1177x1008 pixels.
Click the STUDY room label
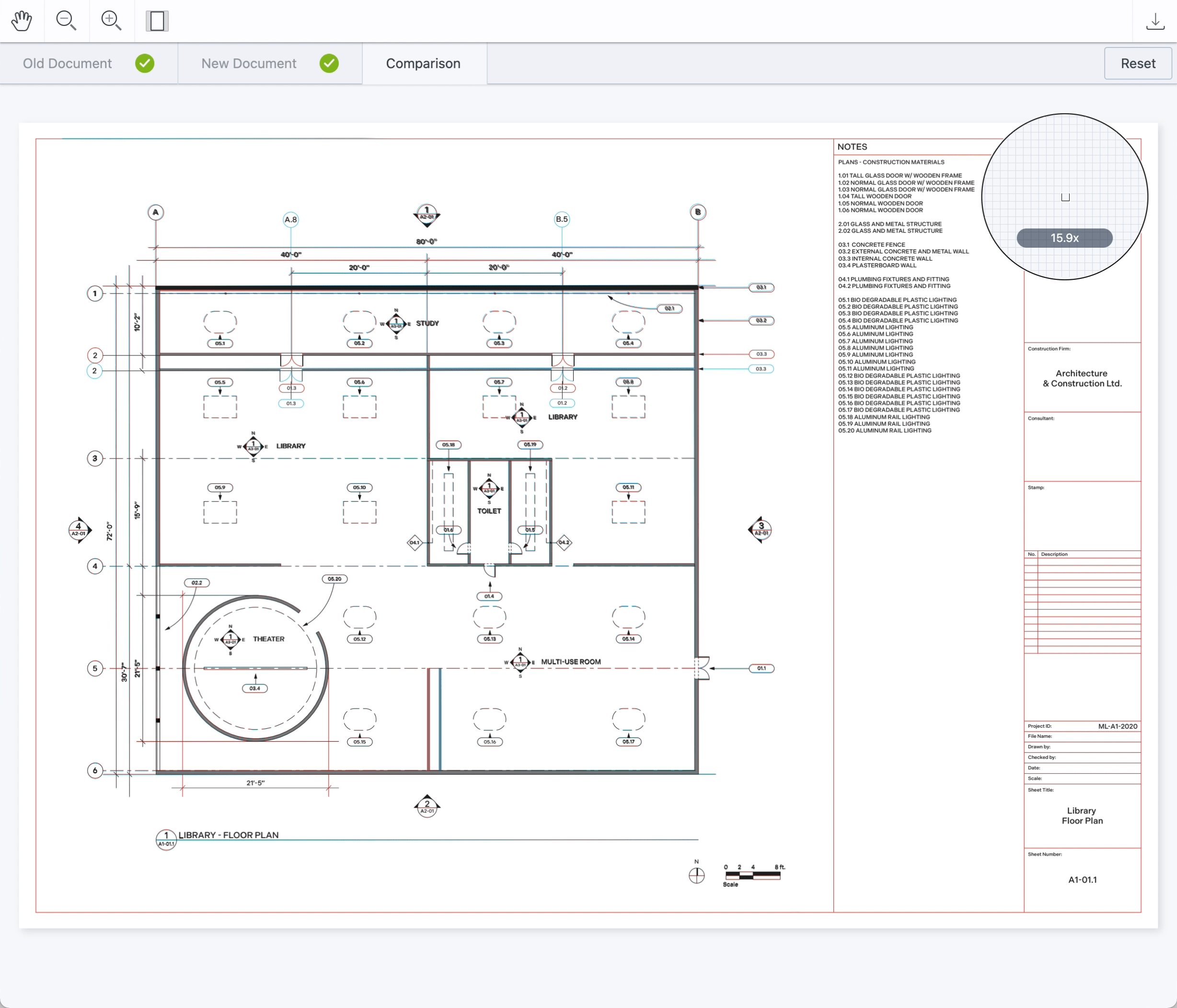427,323
